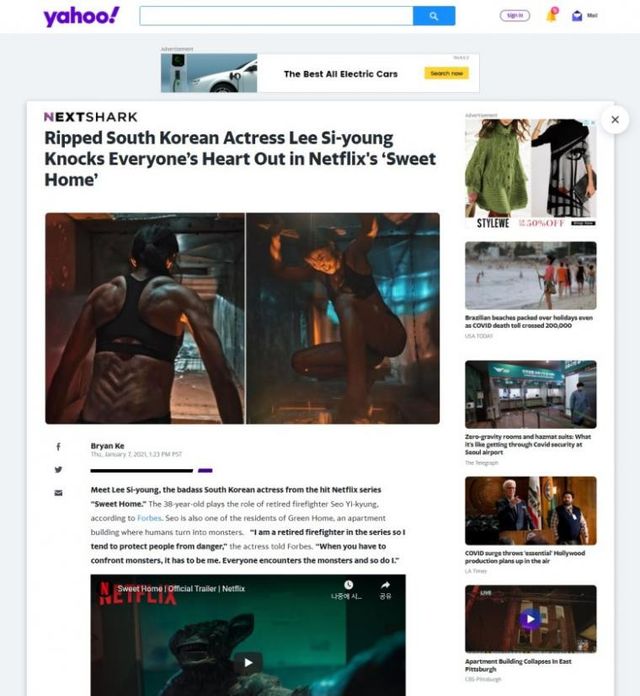This screenshot has width=640, height=696.
Task: Focus the Yahoo search input field
Action: point(275,16)
